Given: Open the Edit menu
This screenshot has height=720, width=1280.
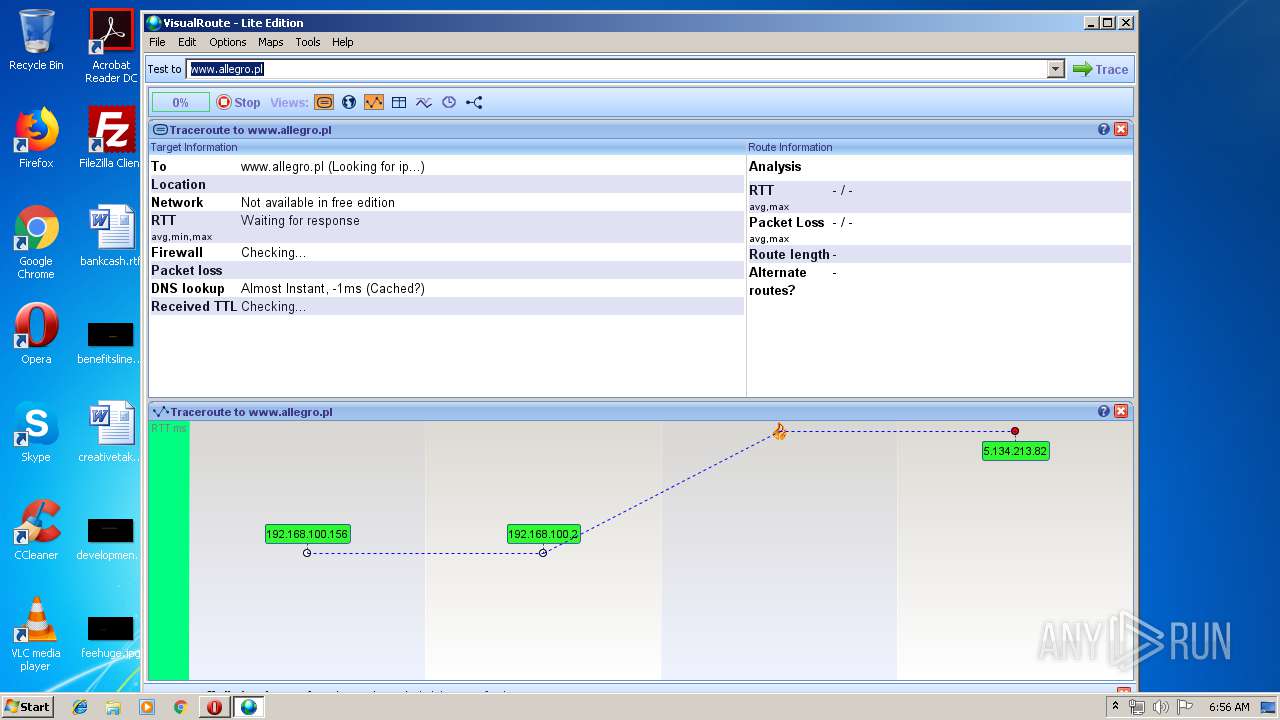Looking at the screenshot, I should click(x=187, y=42).
